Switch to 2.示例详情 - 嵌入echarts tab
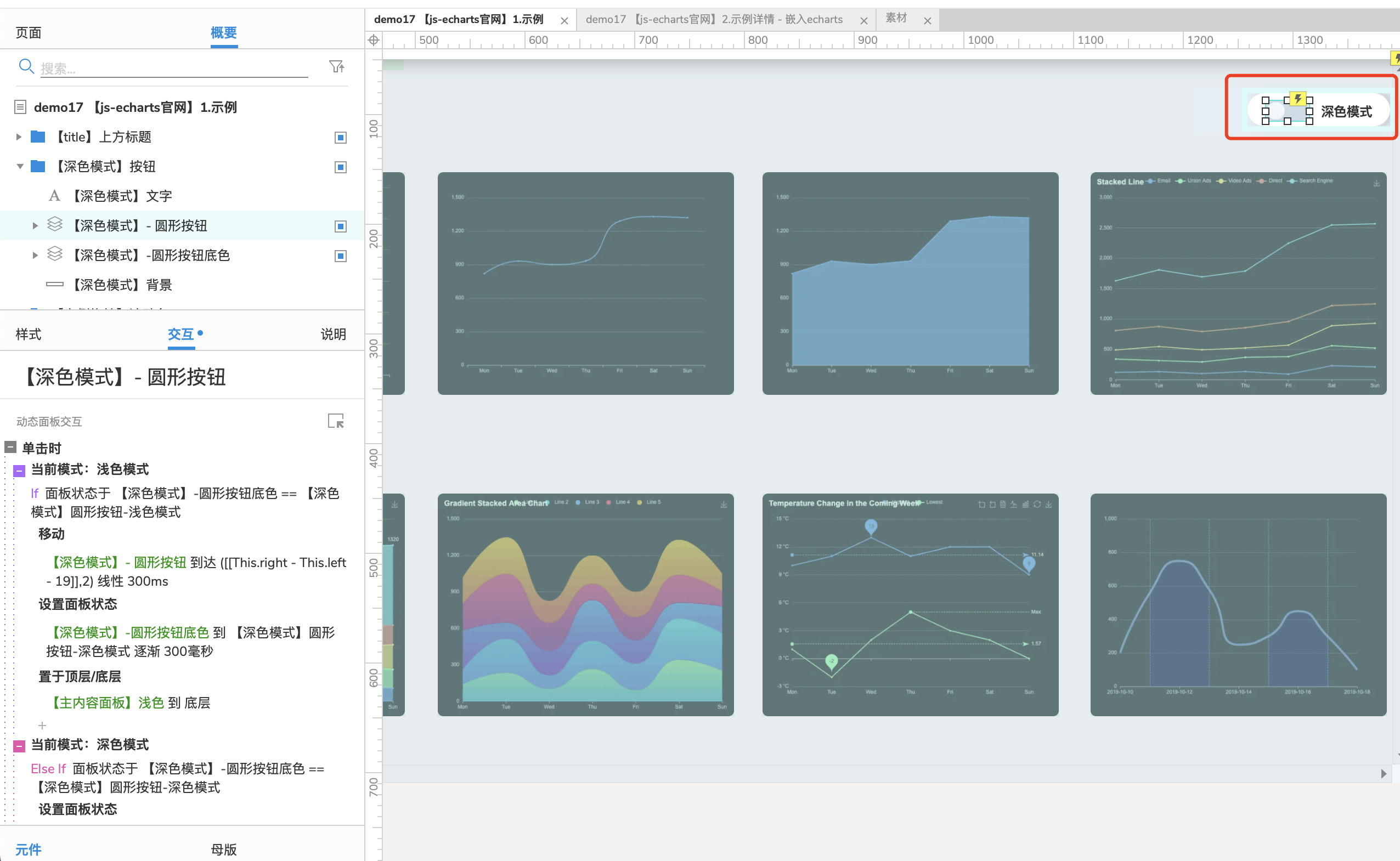The height and width of the screenshot is (861, 1400). [x=714, y=19]
